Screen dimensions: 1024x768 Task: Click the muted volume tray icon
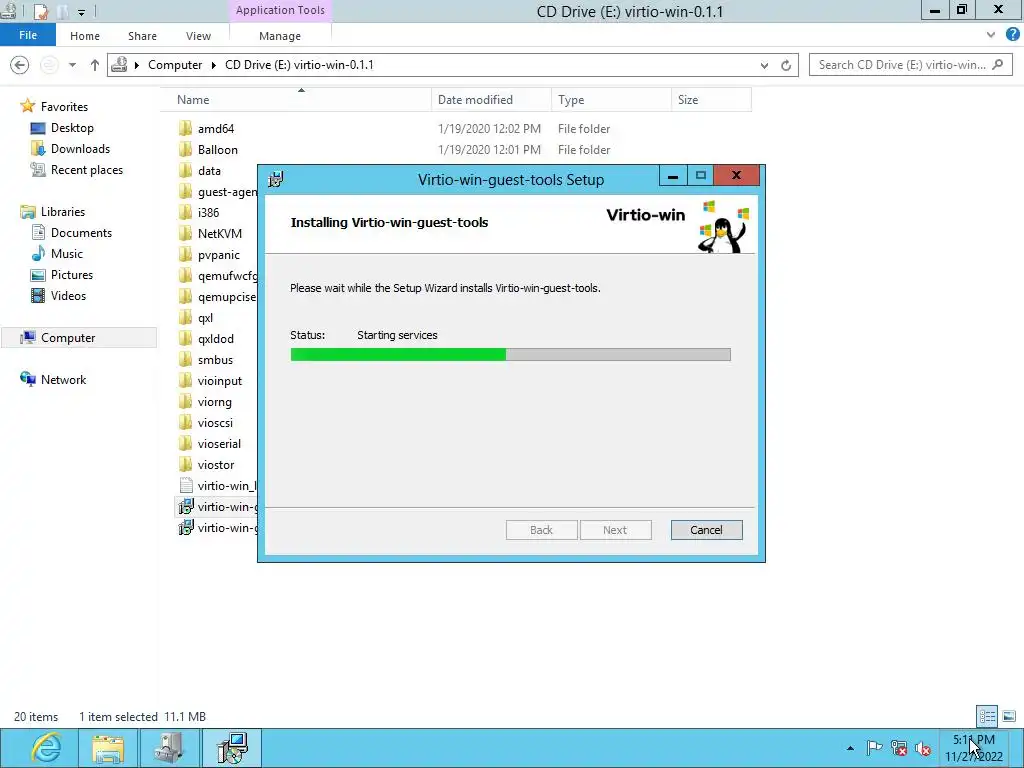coord(923,748)
